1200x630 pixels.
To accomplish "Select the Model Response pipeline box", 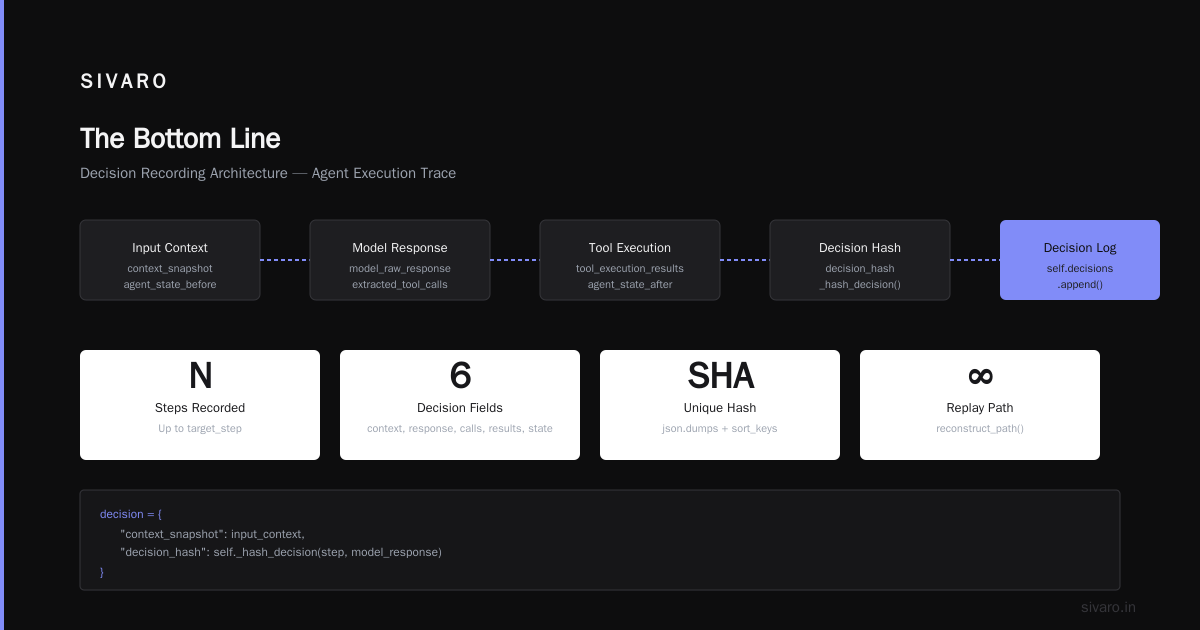I will pos(400,260).
